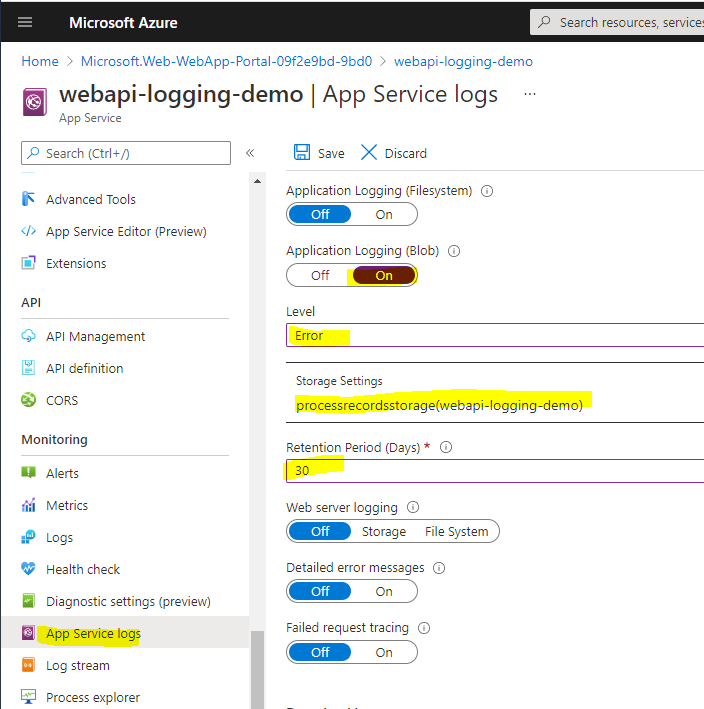Go to Home breadcrumb

point(40,61)
